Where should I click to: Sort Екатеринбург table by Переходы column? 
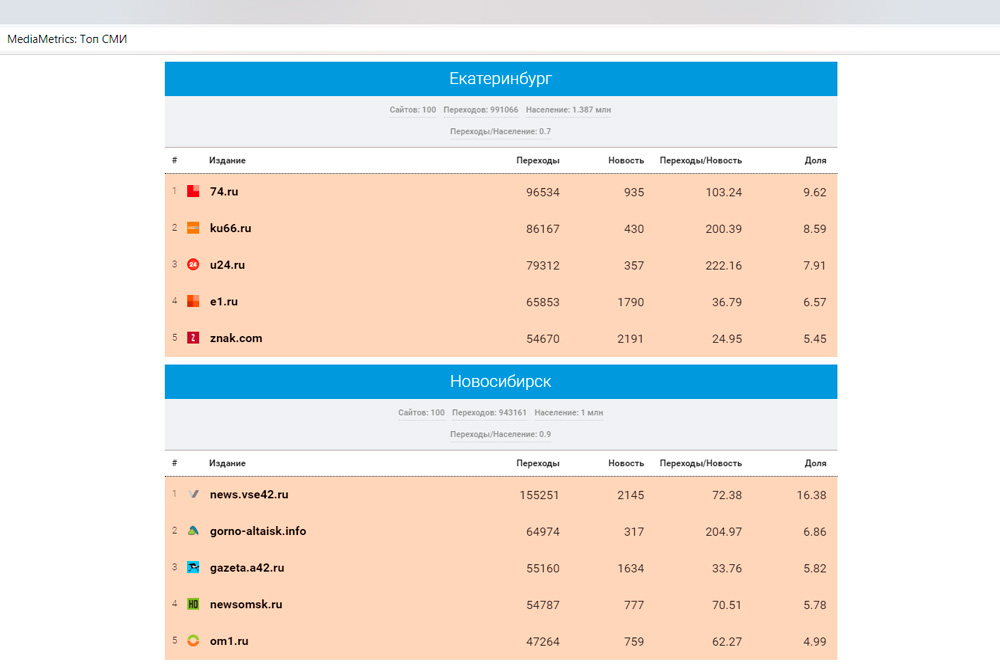[538, 161]
